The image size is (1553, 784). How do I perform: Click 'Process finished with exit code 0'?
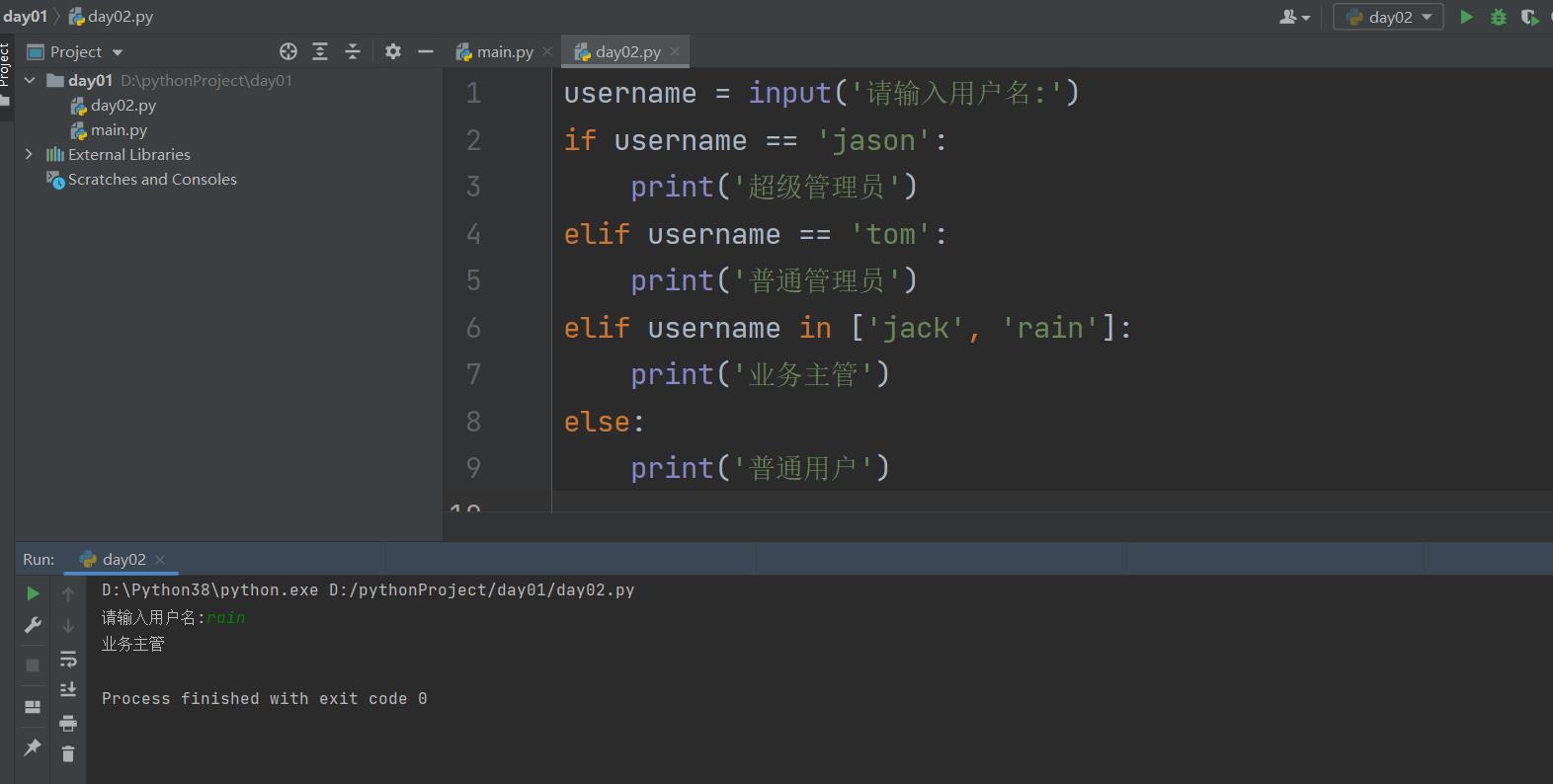(x=265, y=698)
